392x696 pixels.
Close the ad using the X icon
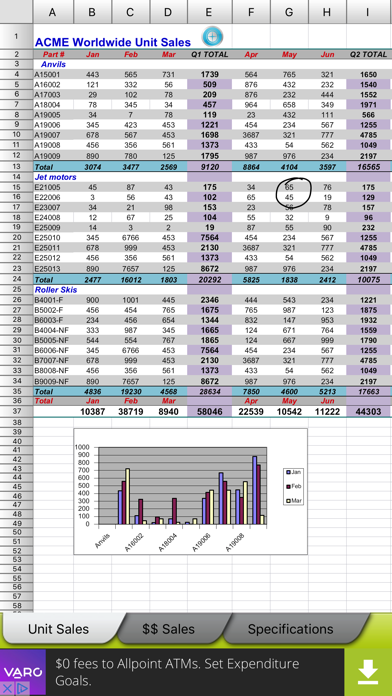coord(8,688)
